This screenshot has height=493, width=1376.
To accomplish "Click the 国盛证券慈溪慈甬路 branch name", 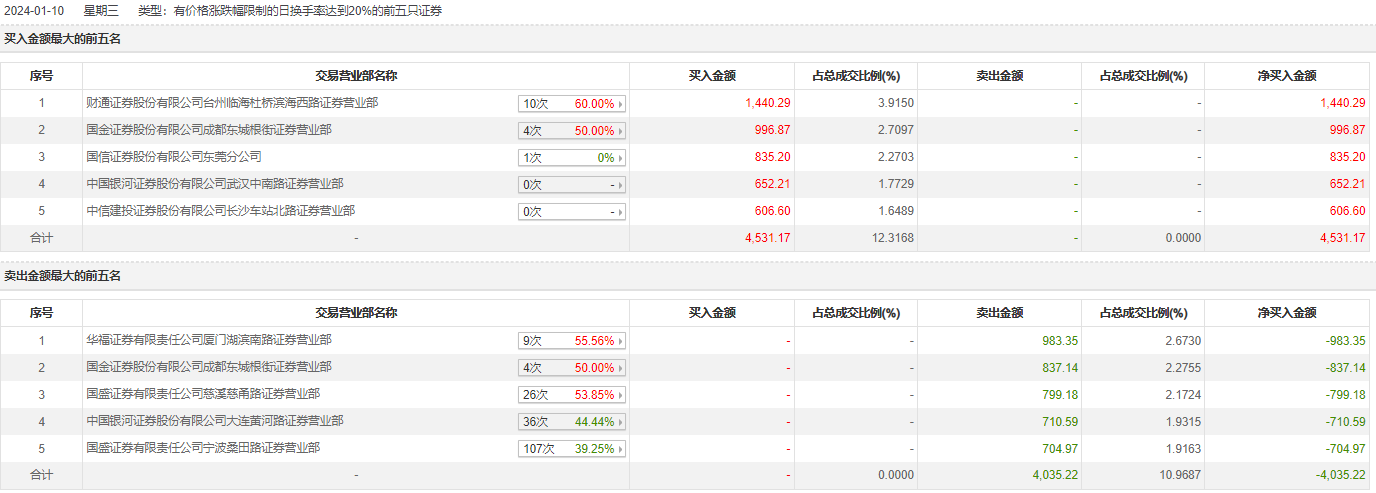I will (x=203, y=394).
